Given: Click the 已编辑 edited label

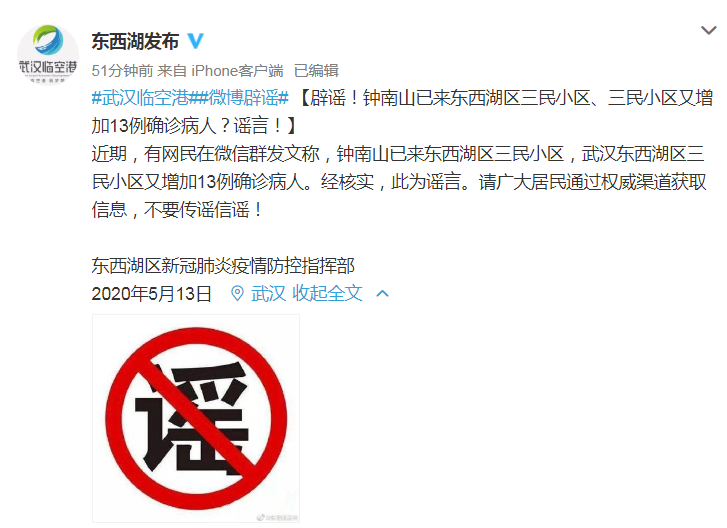Looking at the screenshot, I should [316, 71].
